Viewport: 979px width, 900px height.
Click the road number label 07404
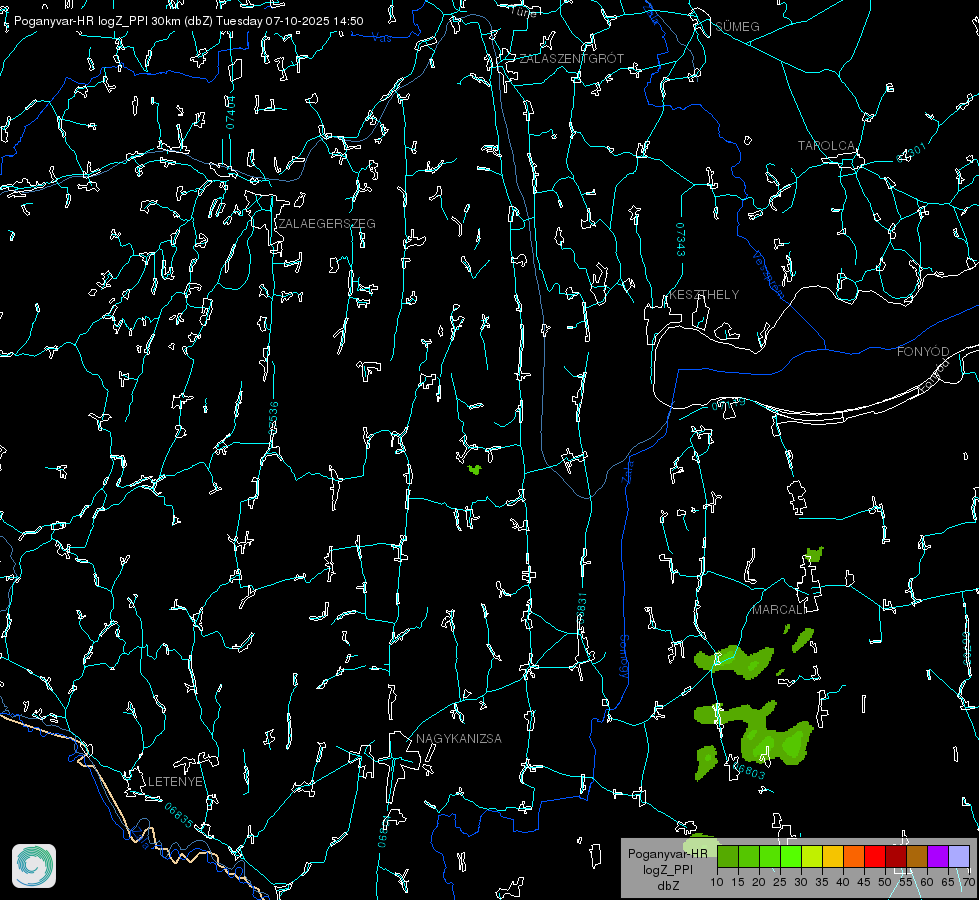coord(230,113)
